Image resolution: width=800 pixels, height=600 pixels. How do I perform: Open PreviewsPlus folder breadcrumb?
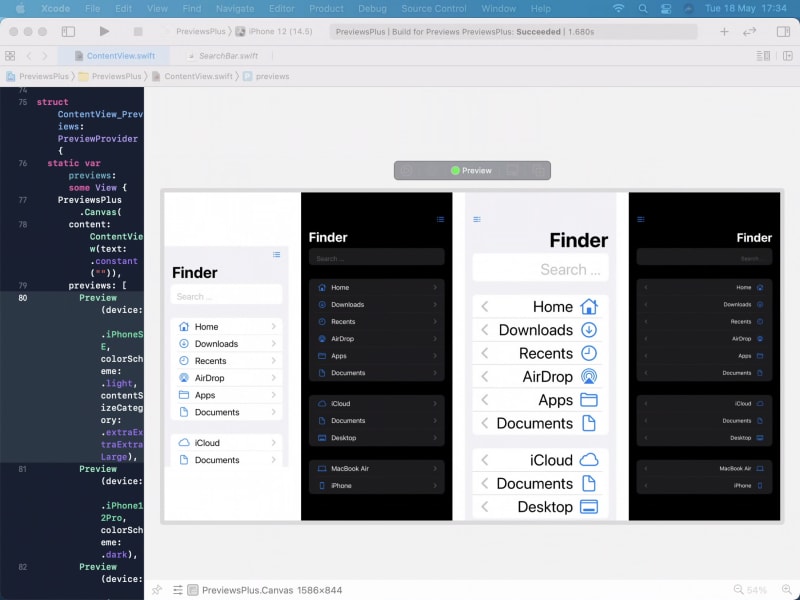click(x=110, y=77)
